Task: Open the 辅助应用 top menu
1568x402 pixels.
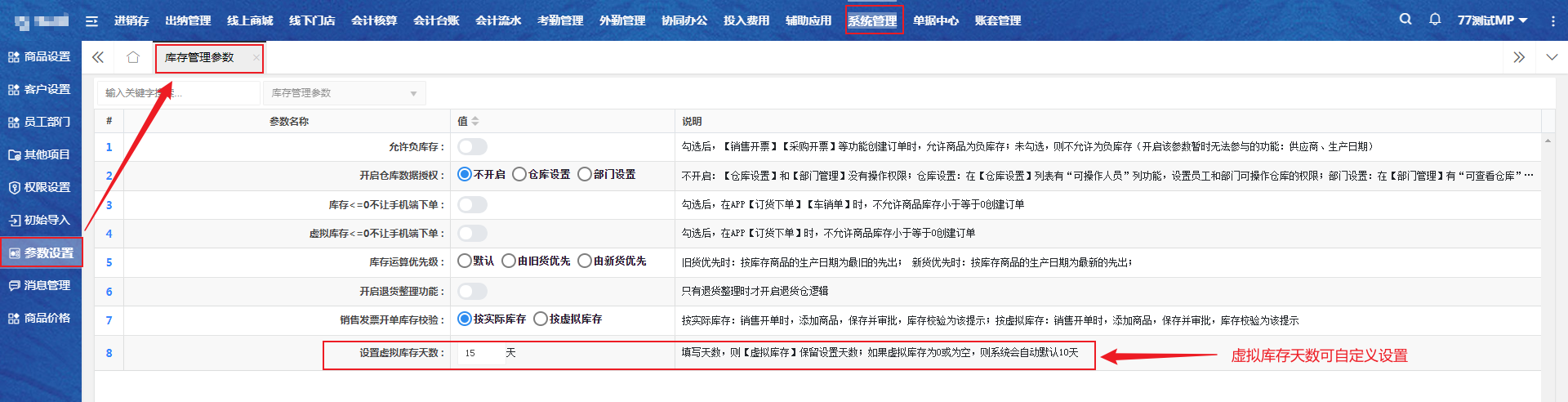Action: point(808,20)
